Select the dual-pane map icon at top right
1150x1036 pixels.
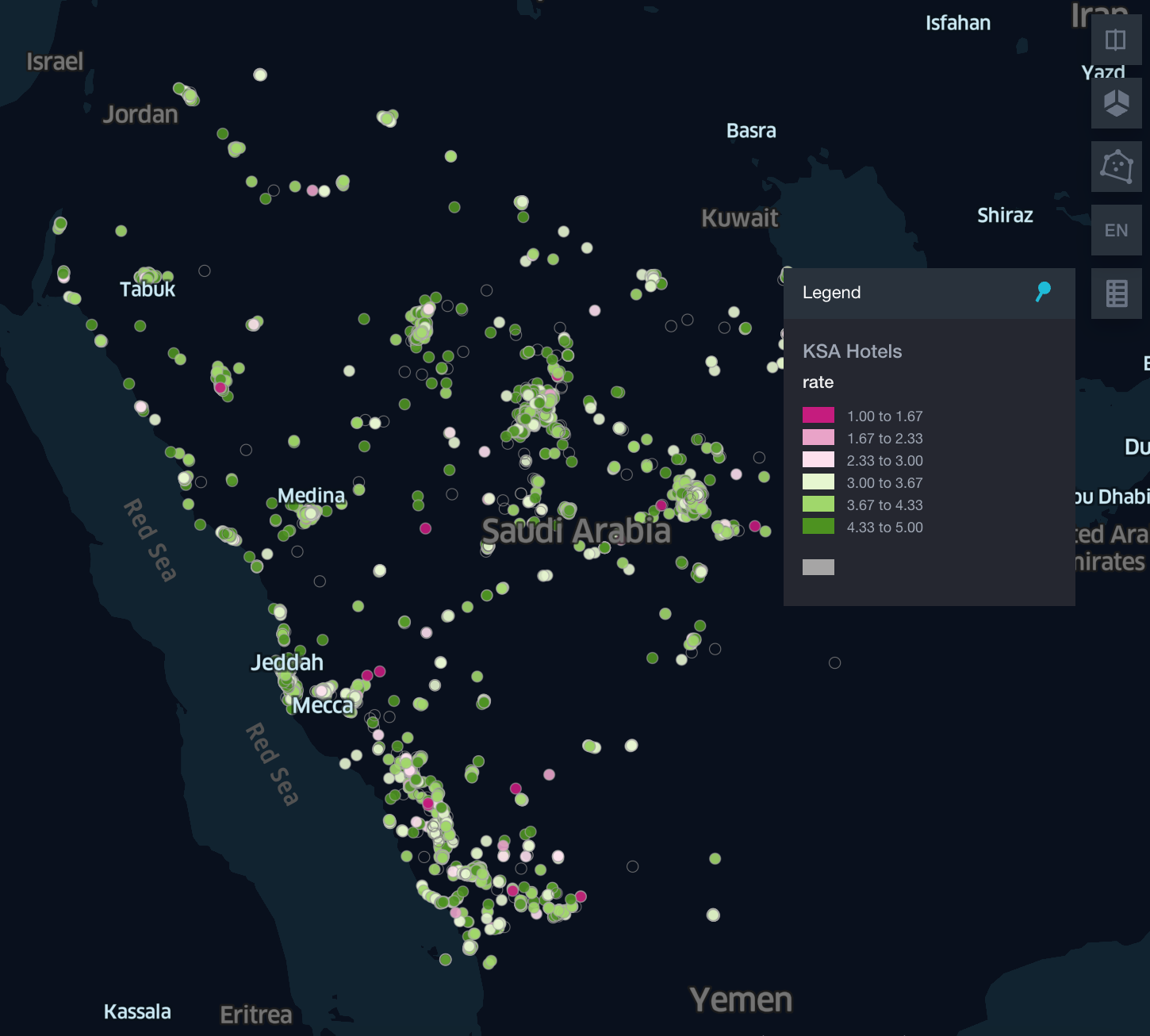pos(1116,40)
